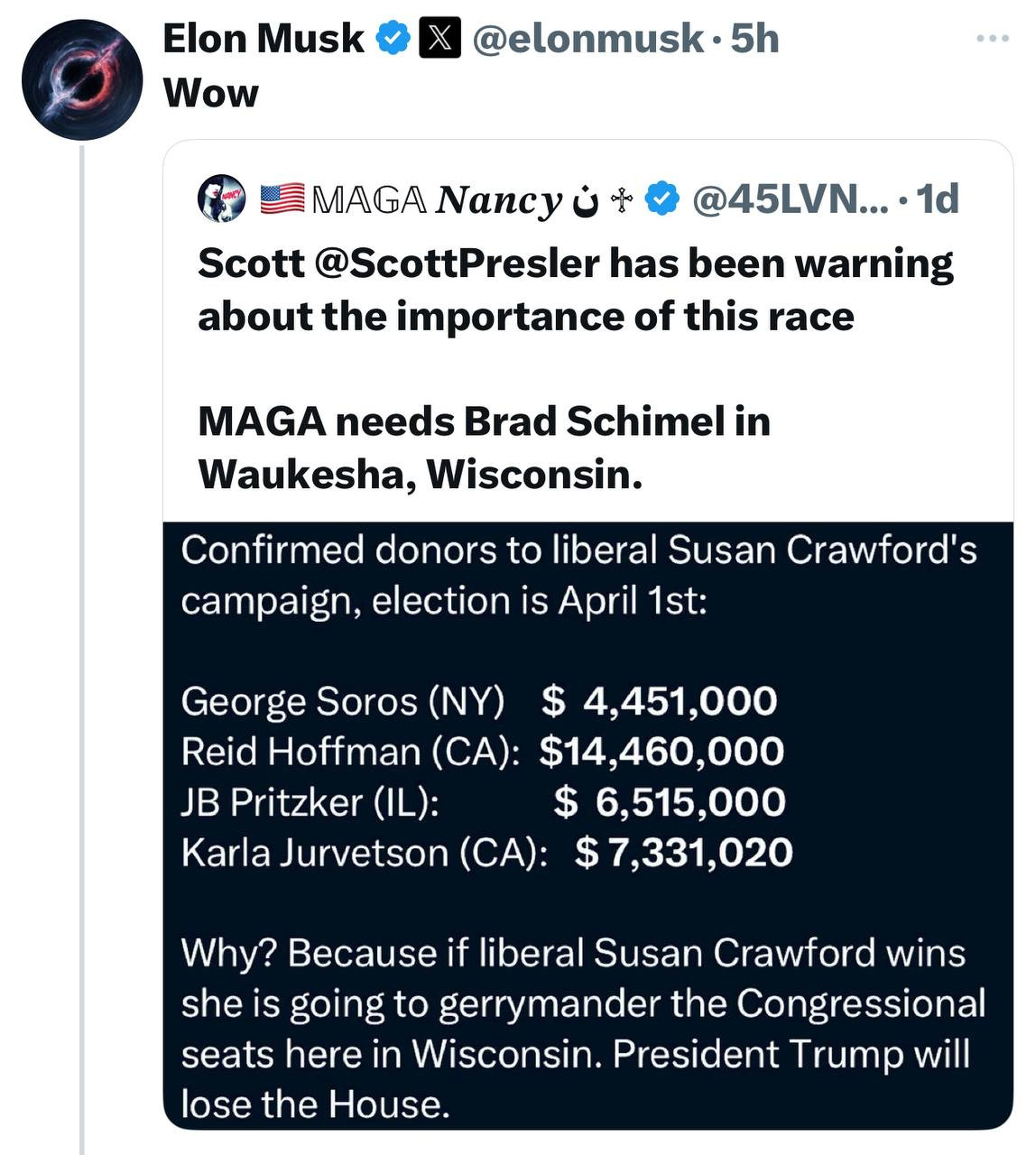The width and height of the screenshot is (1036, 1155).
Task: Click the X affiliate badge next to Elon Musk
Action: 440,39
